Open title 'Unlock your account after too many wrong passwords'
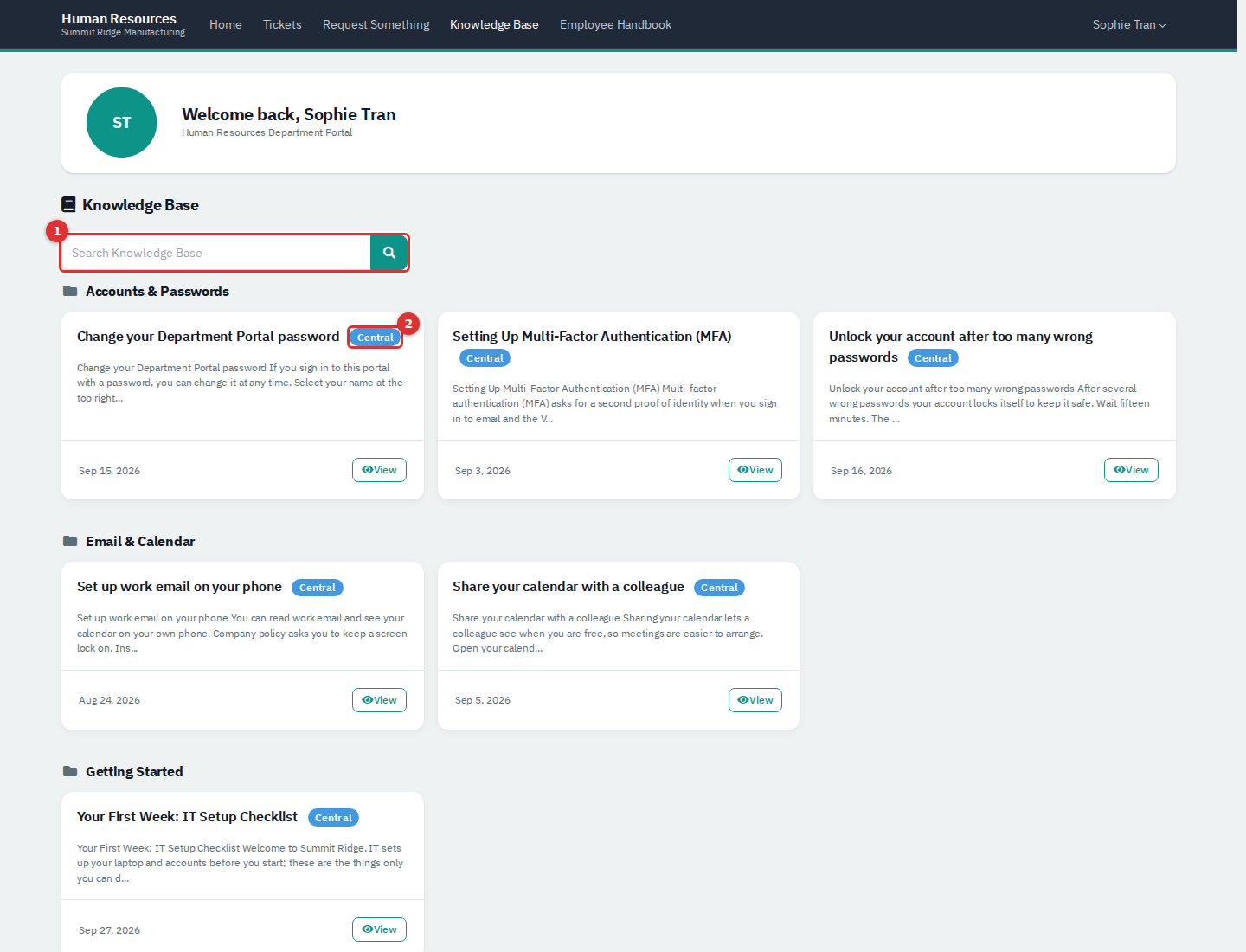Screen dimensions: 1246x952 tap(960, 347)
